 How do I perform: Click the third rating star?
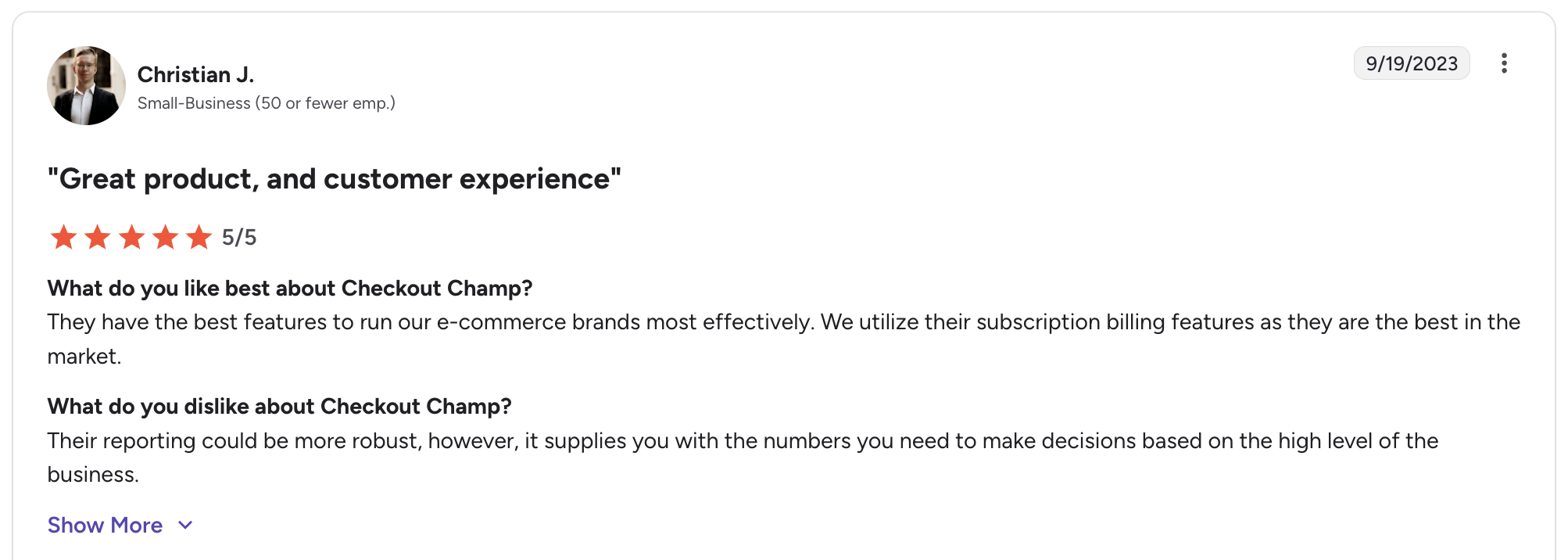click(131, 237)
